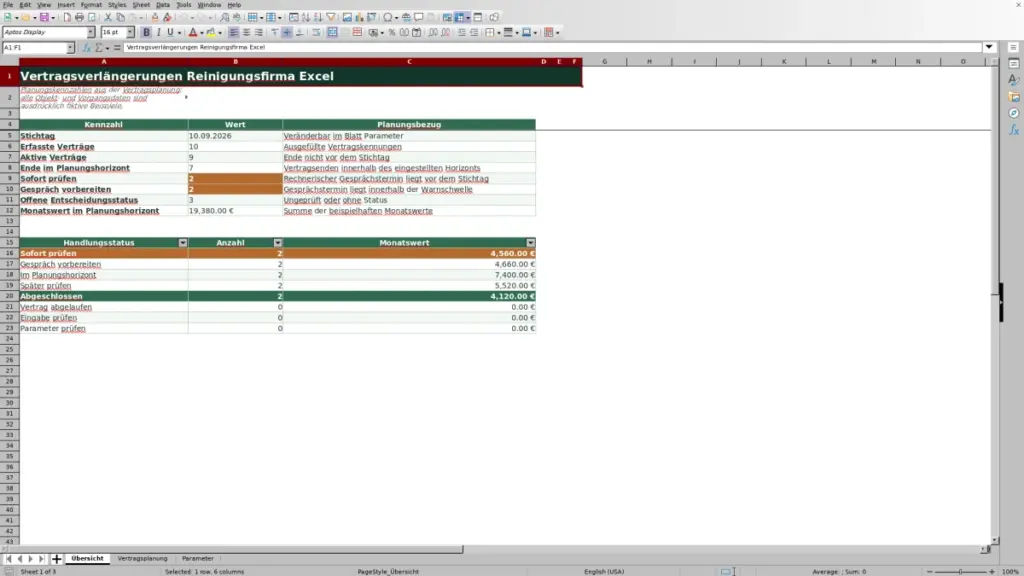
Task: Toggle bold formatting in toolbar
Action: click(x=146, y=32)
